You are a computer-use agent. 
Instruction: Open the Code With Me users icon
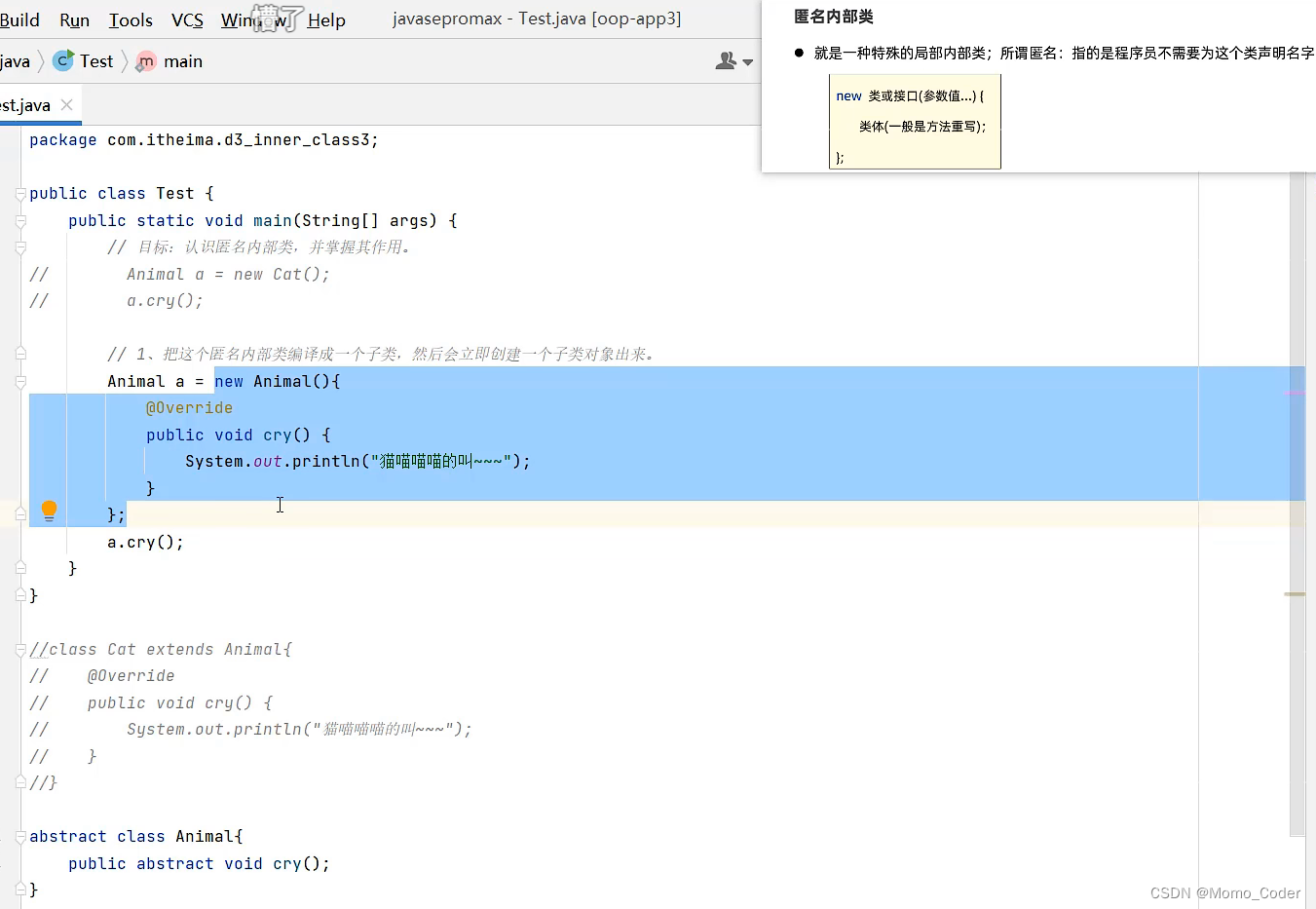(725, 60)
